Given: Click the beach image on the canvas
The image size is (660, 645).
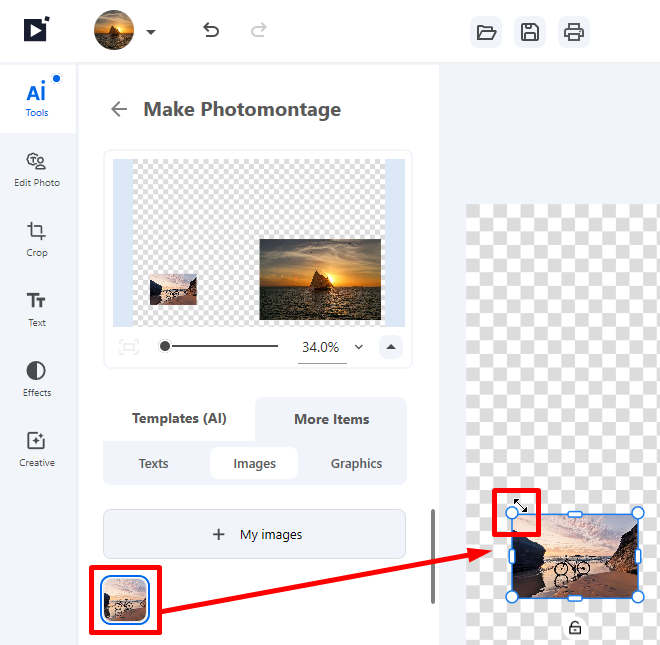Looking at the screenshot, I should point(575,556).
